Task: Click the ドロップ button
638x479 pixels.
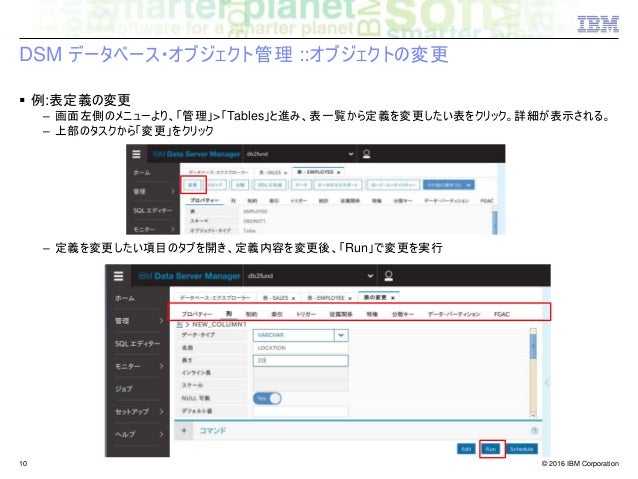Action: (x=216, y=185)
